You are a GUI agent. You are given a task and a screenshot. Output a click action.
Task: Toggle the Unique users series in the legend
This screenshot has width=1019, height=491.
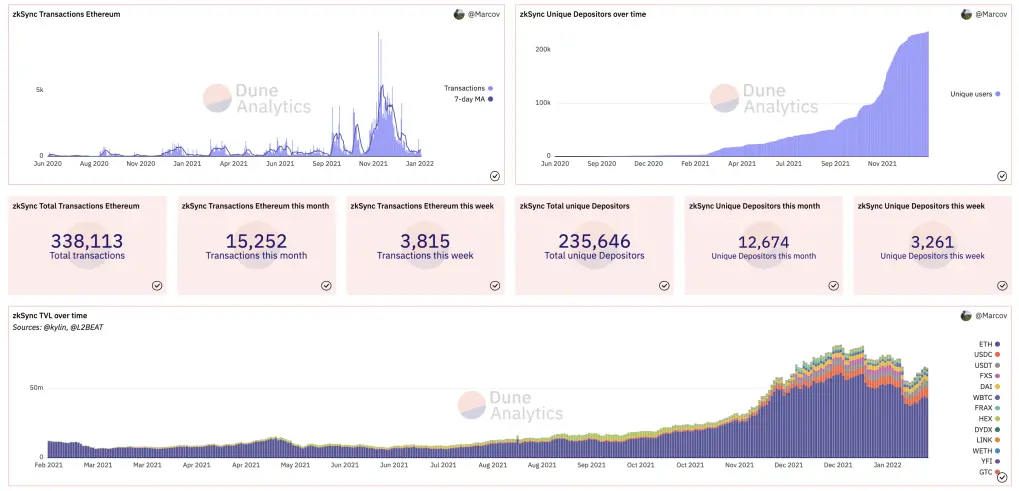pyautogui.click(x=975, y=94)
